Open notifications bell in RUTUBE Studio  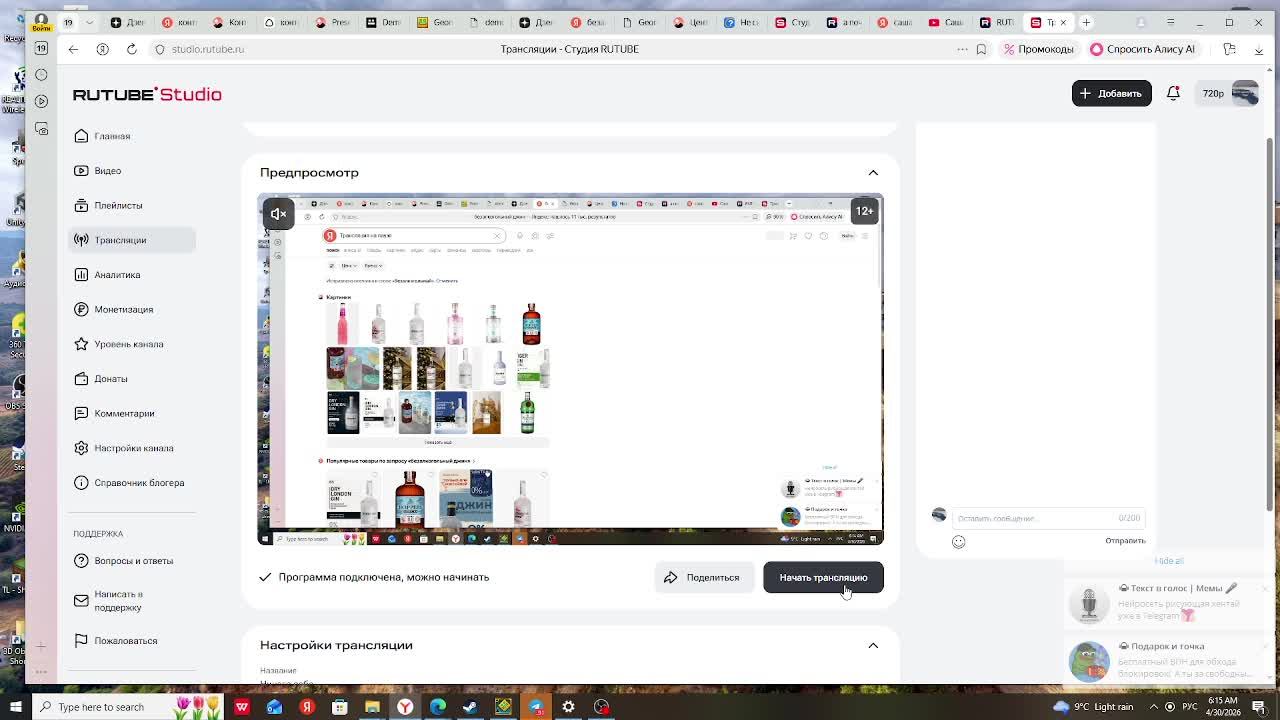click(1173, 93)
